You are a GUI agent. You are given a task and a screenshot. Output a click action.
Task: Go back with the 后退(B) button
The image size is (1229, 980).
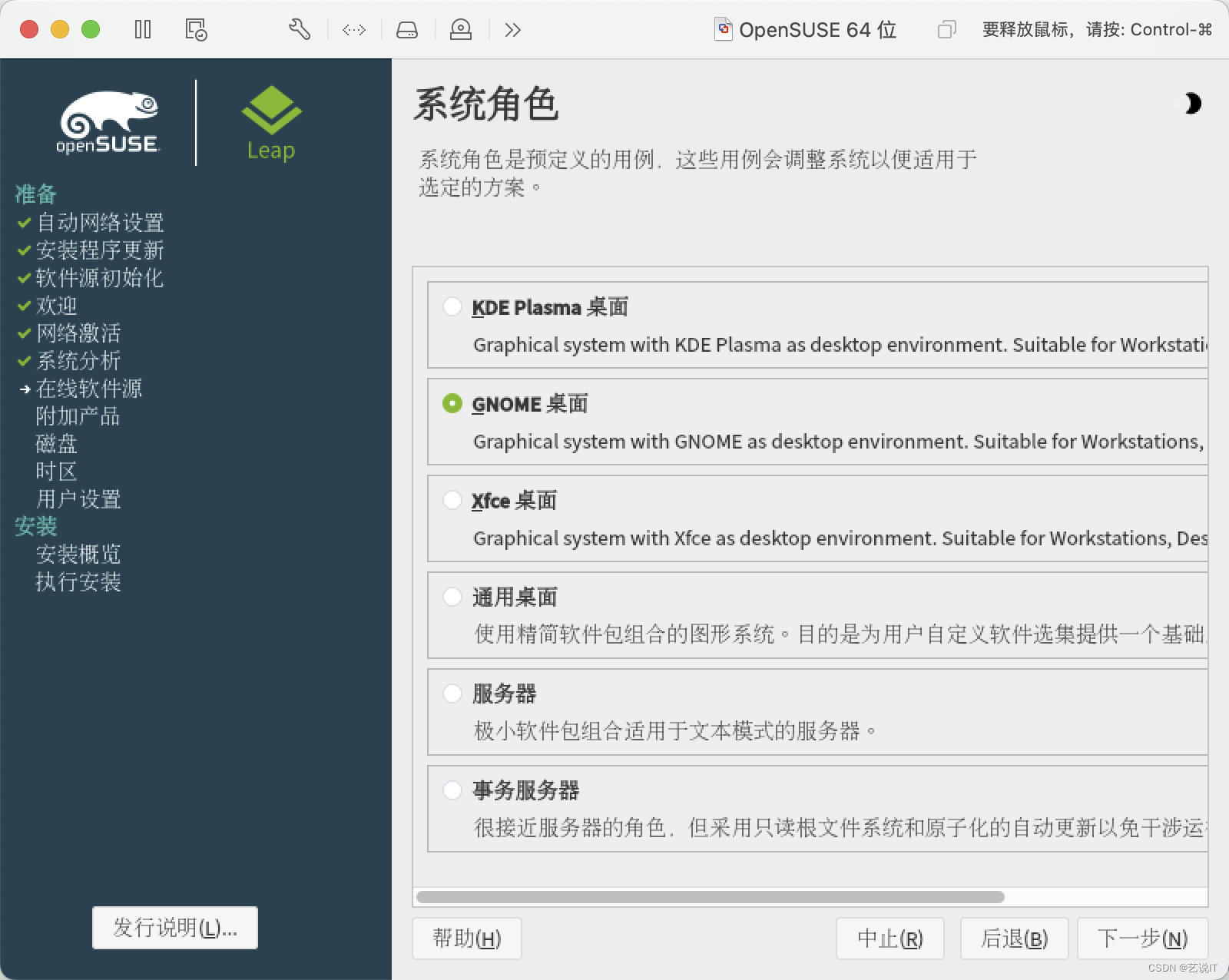pos(1015,939)
